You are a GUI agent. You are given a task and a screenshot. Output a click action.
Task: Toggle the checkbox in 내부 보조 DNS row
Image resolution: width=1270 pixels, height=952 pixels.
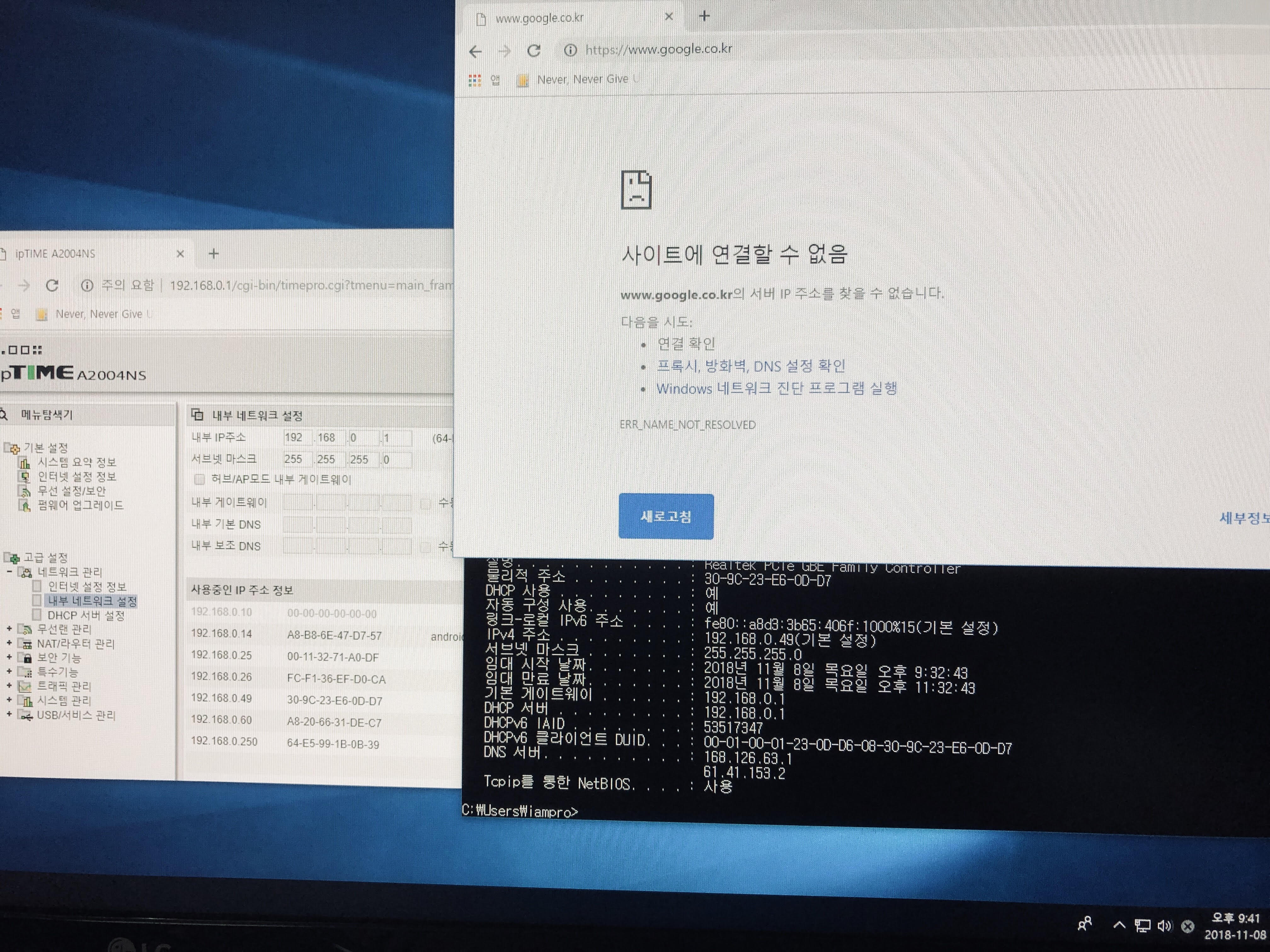pyautogui.click(x=426, y=547)
